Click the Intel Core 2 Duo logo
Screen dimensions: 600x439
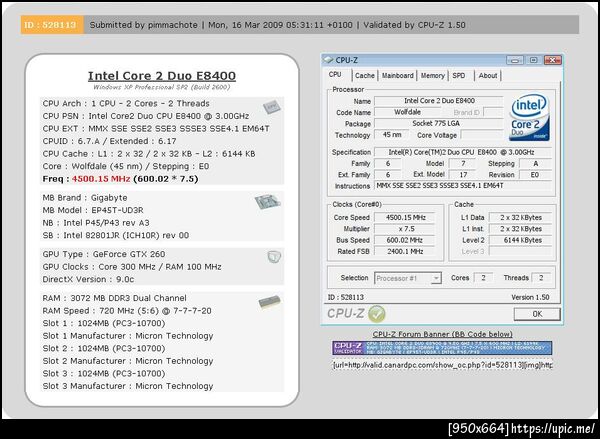click(530, 118)
